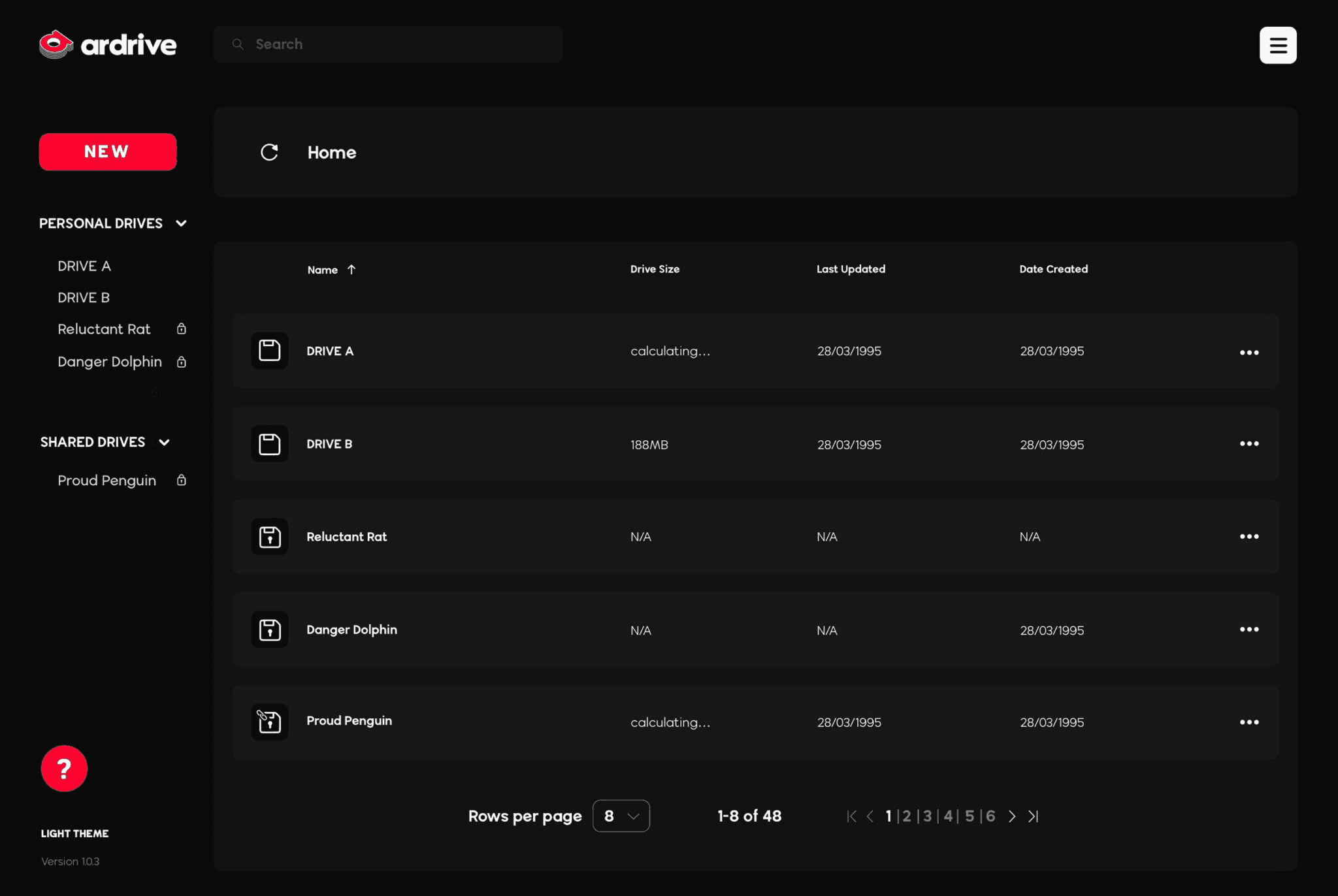Jump to last page arrow

(1033, 816)
